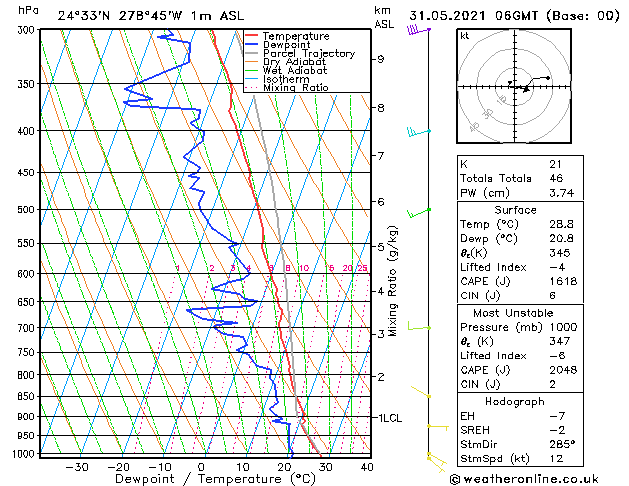Click the hPa pressure axis label
This screenshot has height=486, width=629.
pyautogui.click(x=28, y=10)
